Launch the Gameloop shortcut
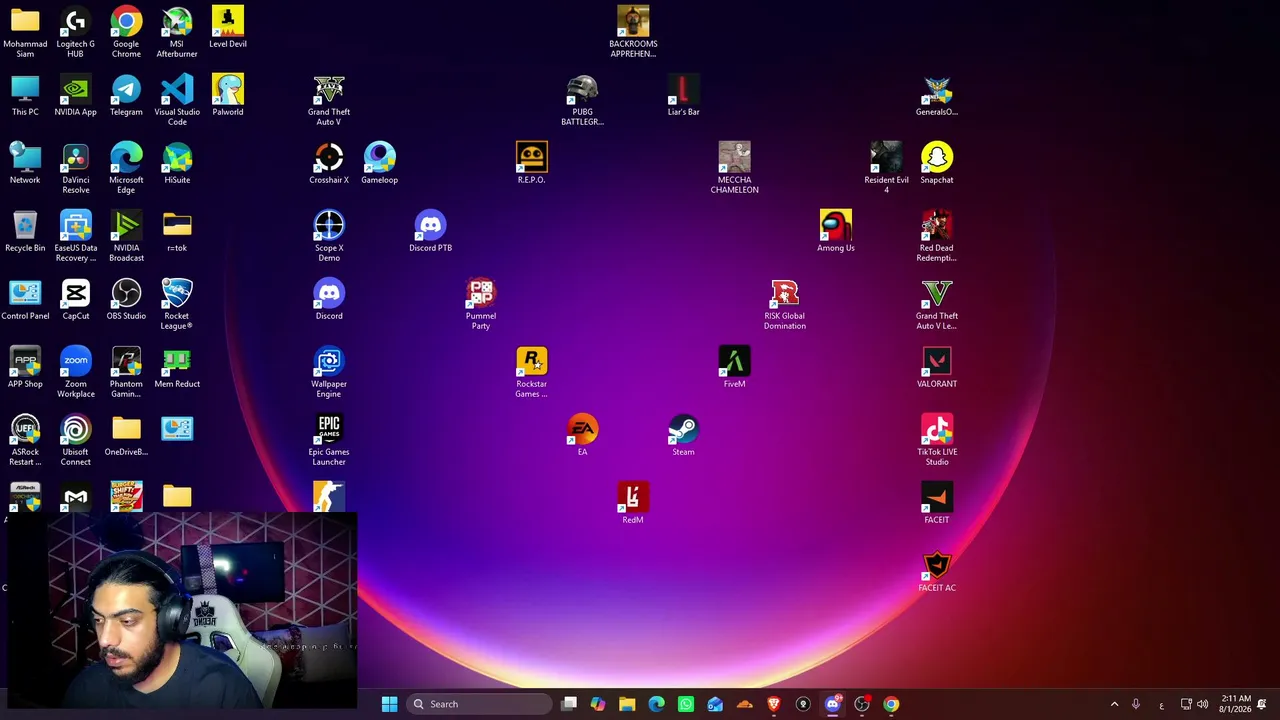 click(380, 163)
